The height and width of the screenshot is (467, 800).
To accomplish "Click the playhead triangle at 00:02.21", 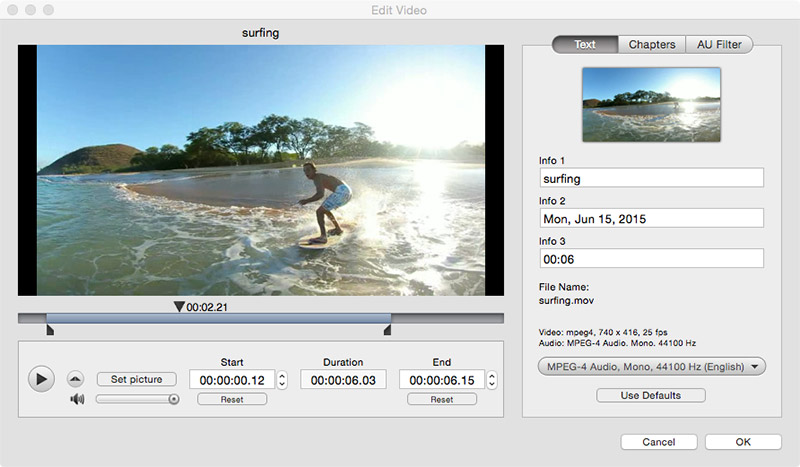I will click(x=179, y=307).
